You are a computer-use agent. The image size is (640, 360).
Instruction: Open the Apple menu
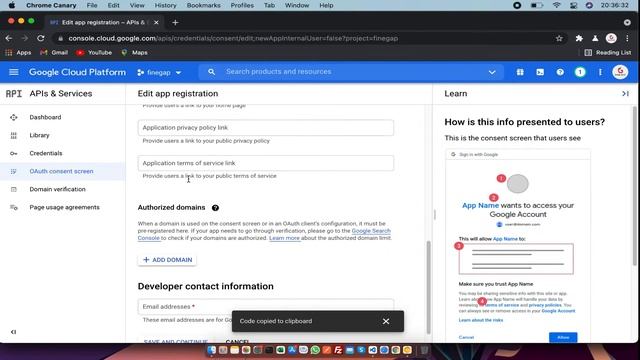[x=11, y=5]
